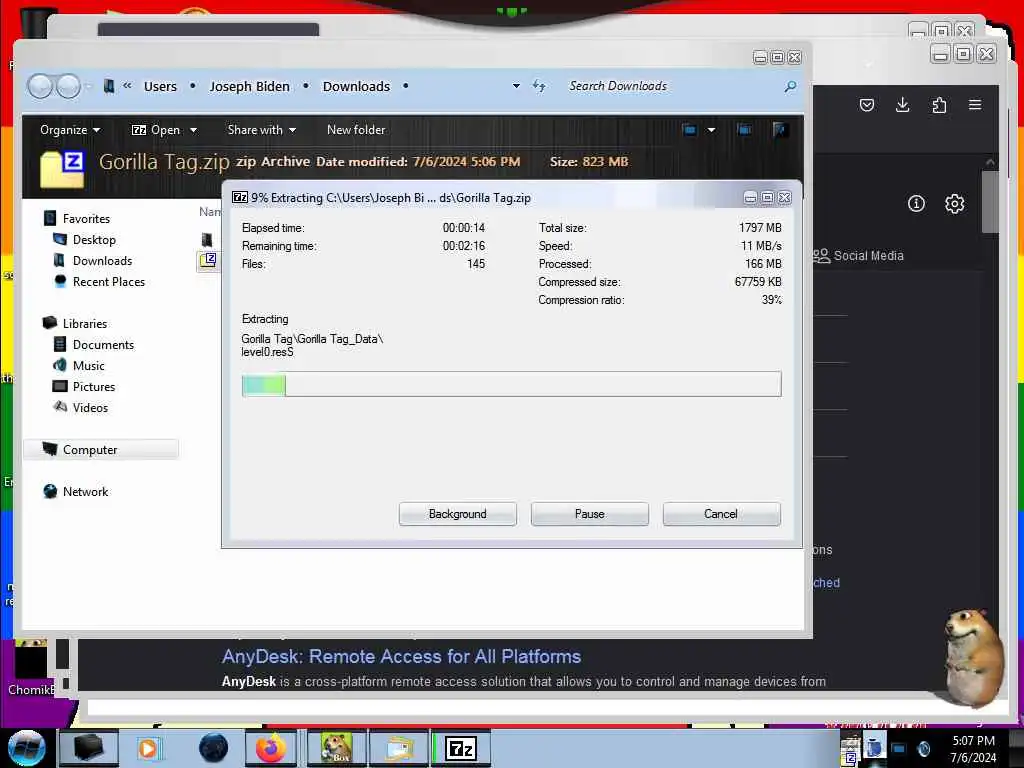Click the magnifier icon in Search Downloads

tap(790, 86)
